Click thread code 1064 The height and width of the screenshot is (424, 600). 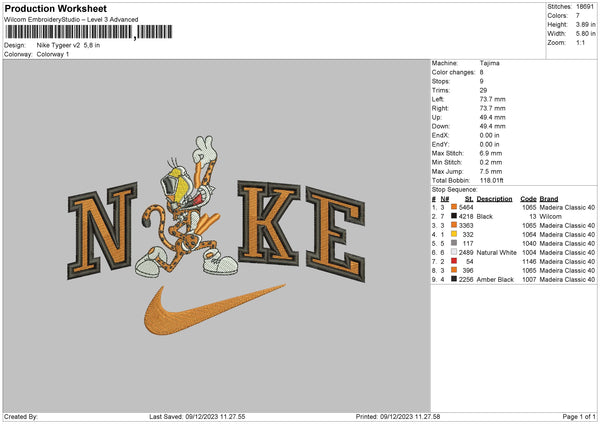529,235
